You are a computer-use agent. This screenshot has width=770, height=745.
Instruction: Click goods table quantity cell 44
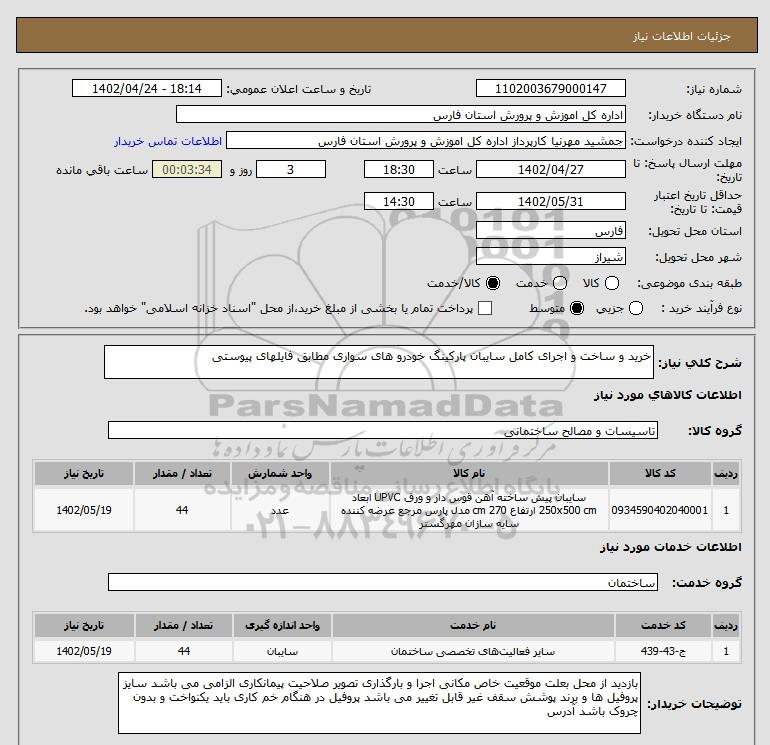[x=182, y=510]
